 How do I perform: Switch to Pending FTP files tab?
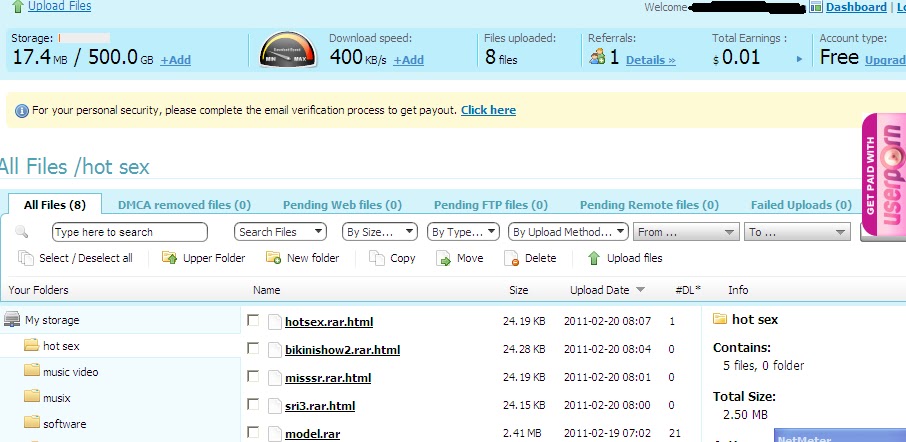click(x=491, y=205)
